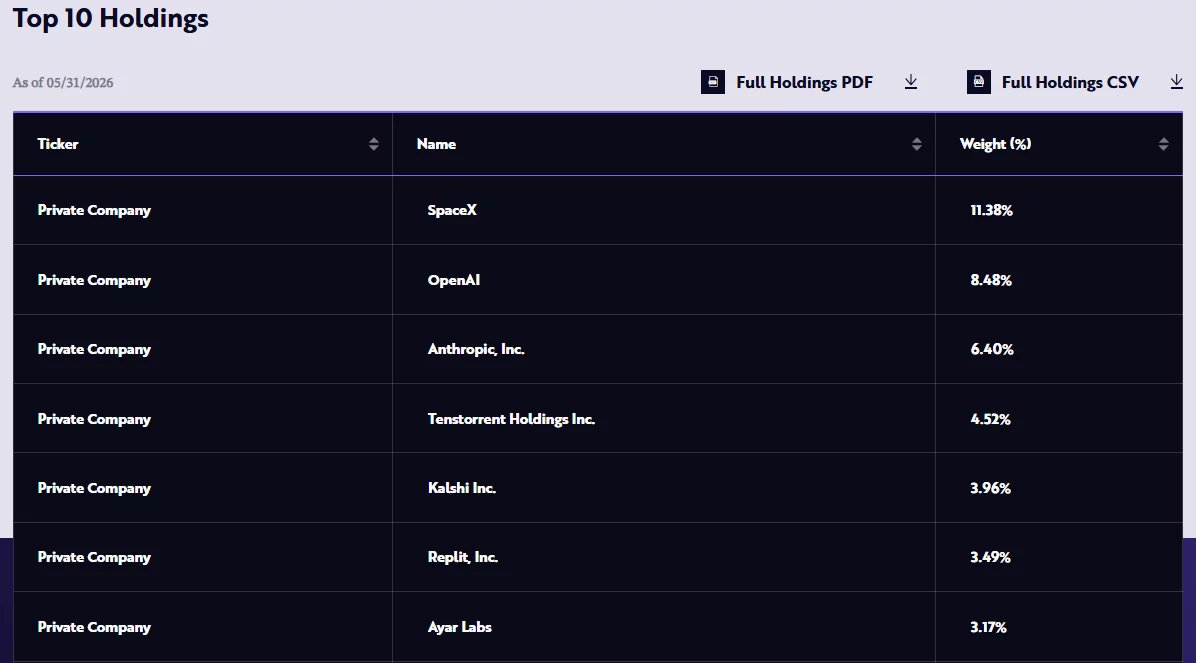1196x663 pixels.
Task: Click Private Company in the Anthropic row
Action: [94, 349]
